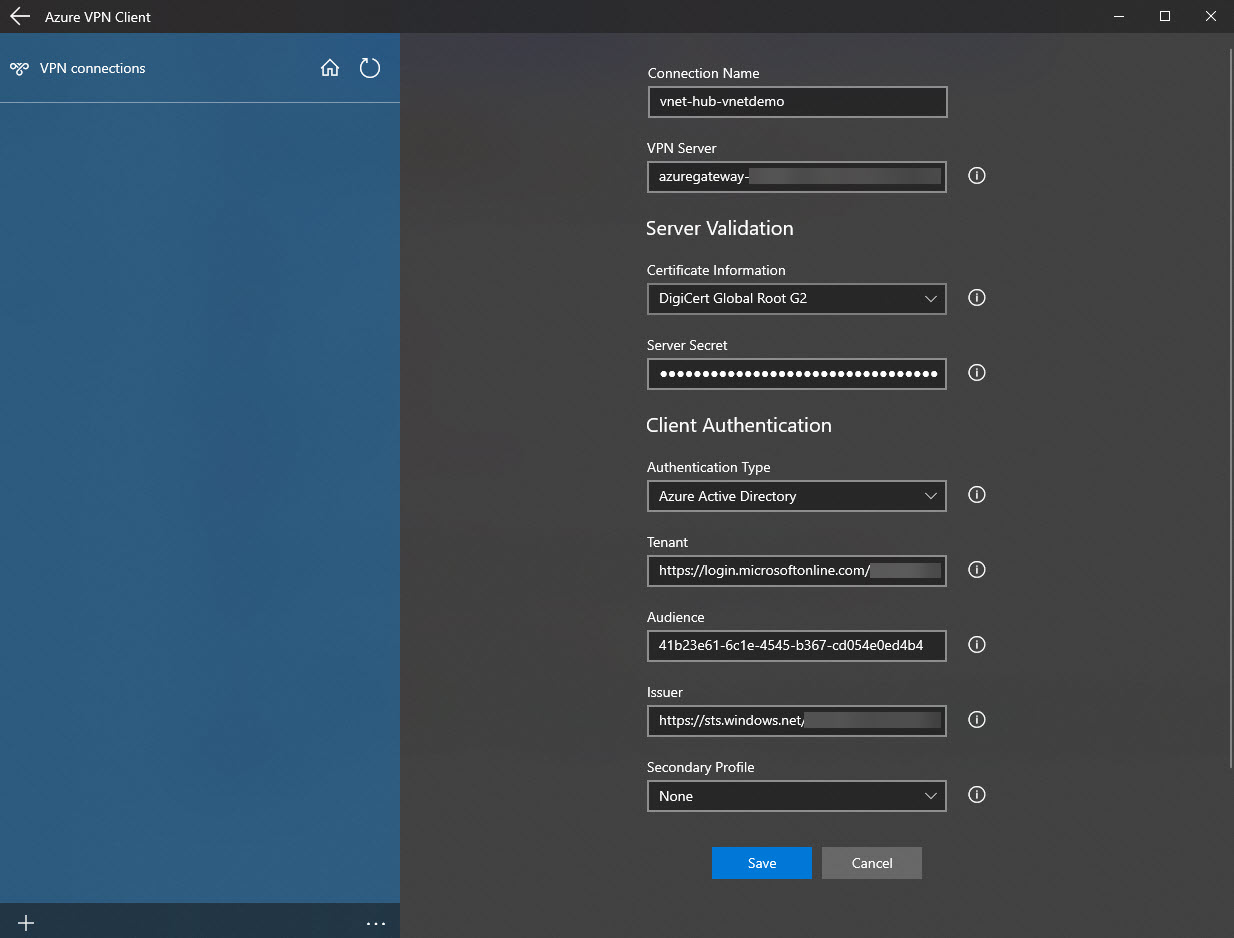Open the more options ellipsis menu
The height and width of the screenshot is (938, 1234).
pyautogui.click(x=376, y=923)
